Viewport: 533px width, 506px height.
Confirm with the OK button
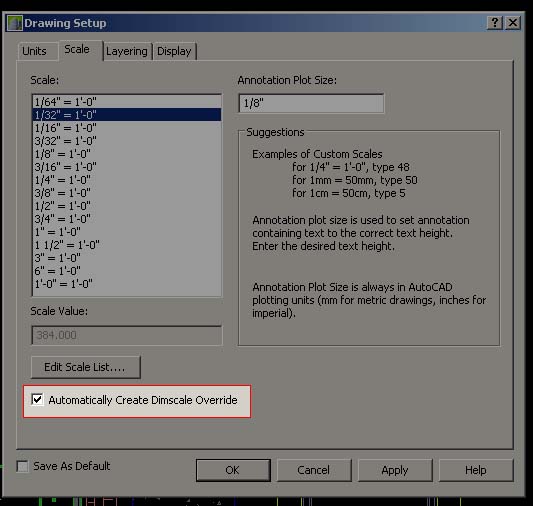(233, 470)
